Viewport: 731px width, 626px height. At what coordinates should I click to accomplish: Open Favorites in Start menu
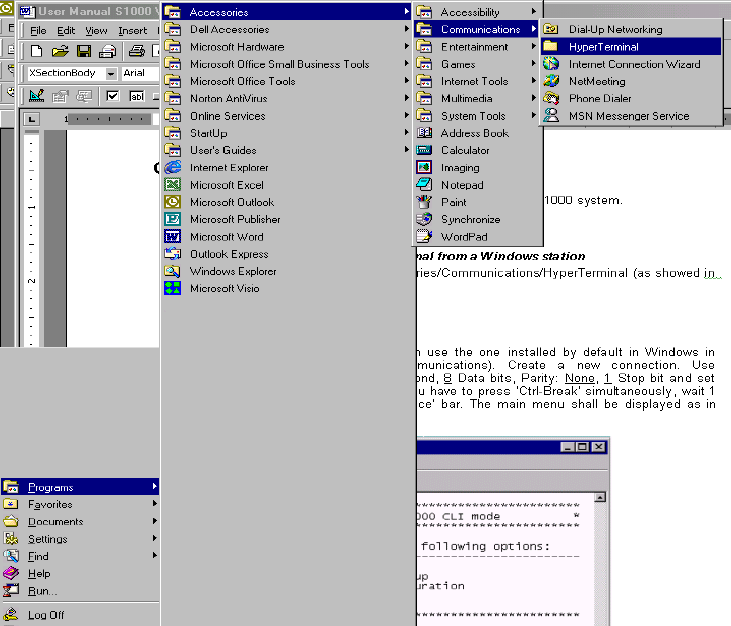(x=80, y=505)
